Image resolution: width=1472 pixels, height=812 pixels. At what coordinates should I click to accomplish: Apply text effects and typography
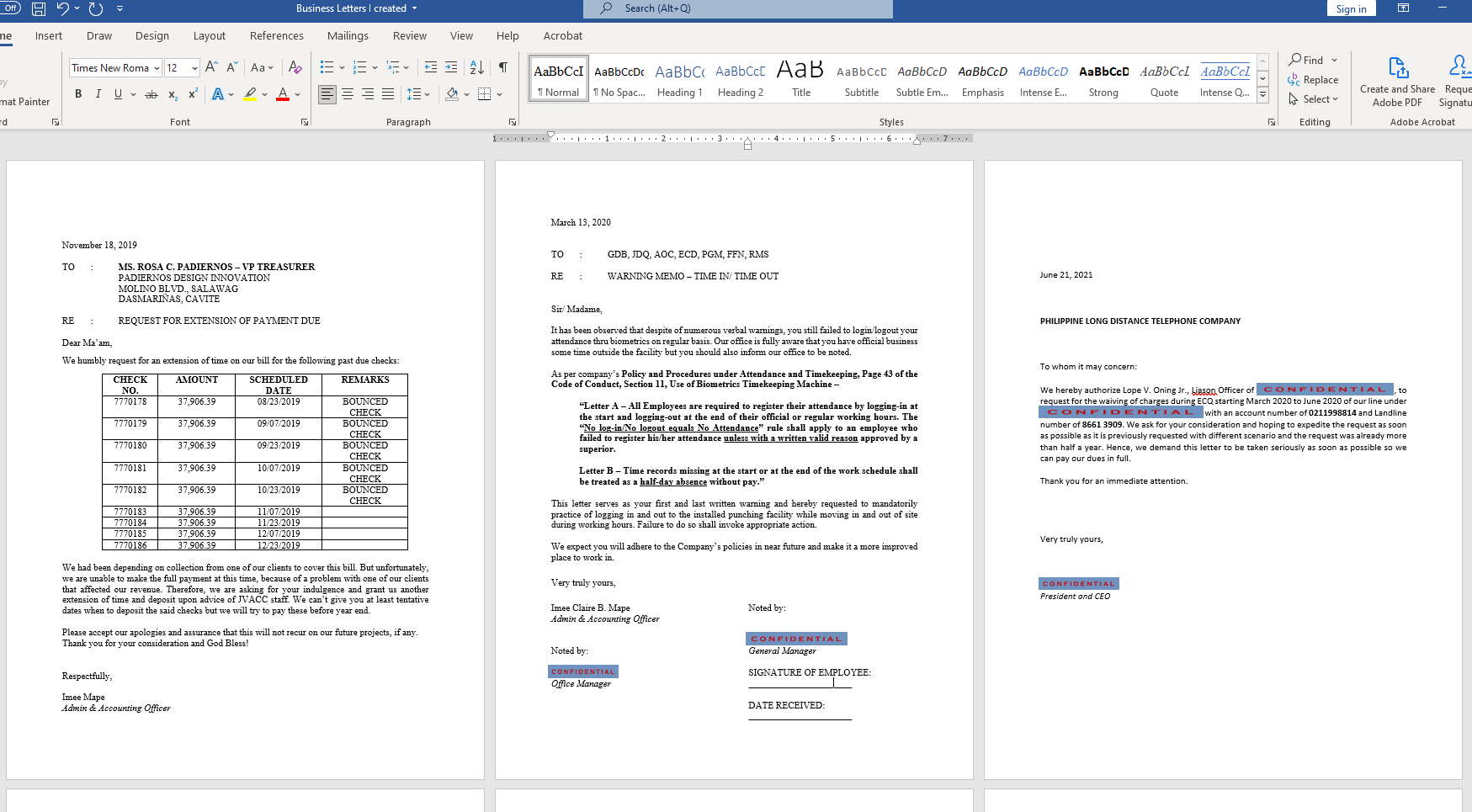tap(218, 94)
